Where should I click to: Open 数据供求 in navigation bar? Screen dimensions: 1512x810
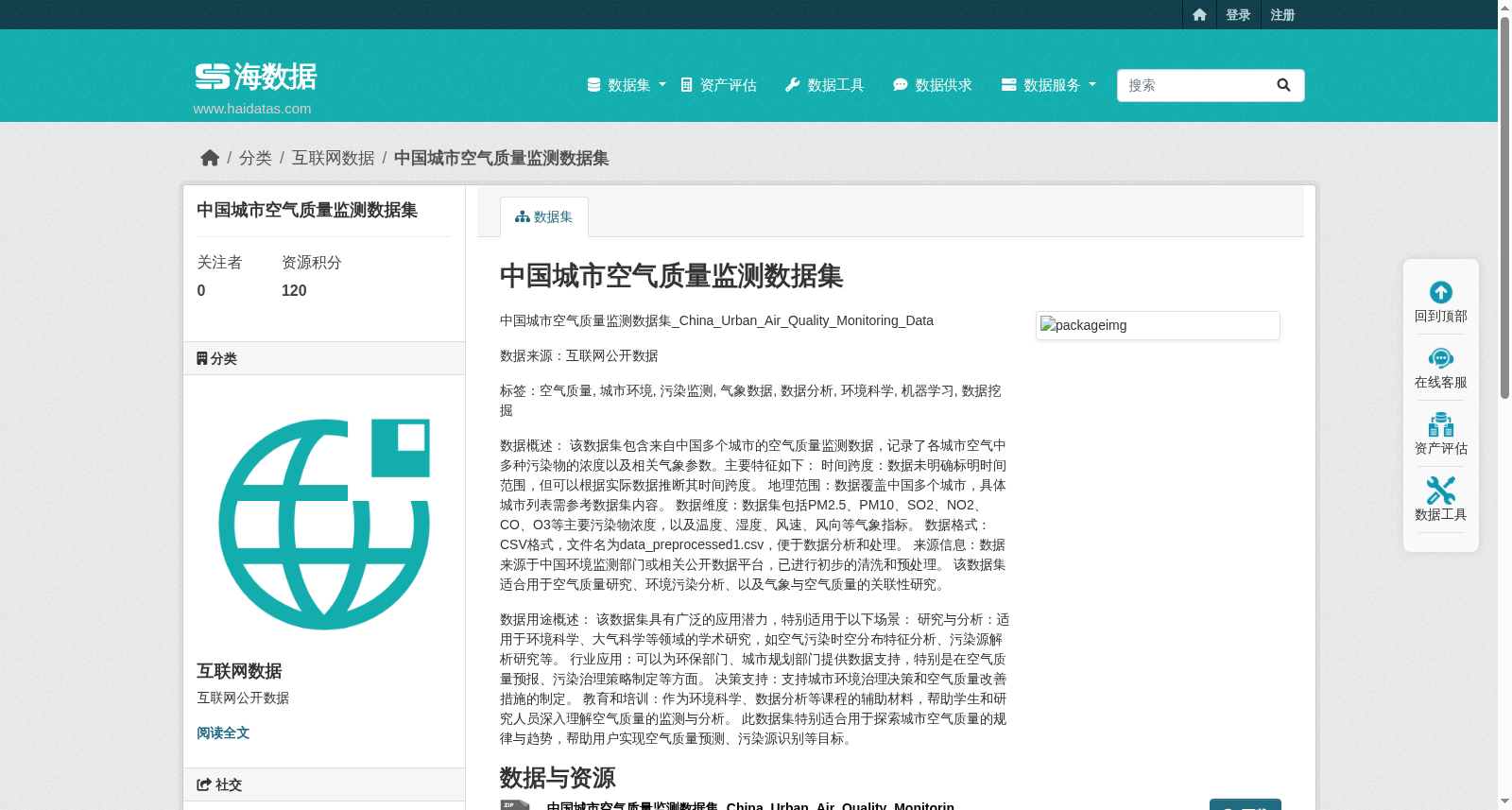pyautogui.click(x=933, y=85)
